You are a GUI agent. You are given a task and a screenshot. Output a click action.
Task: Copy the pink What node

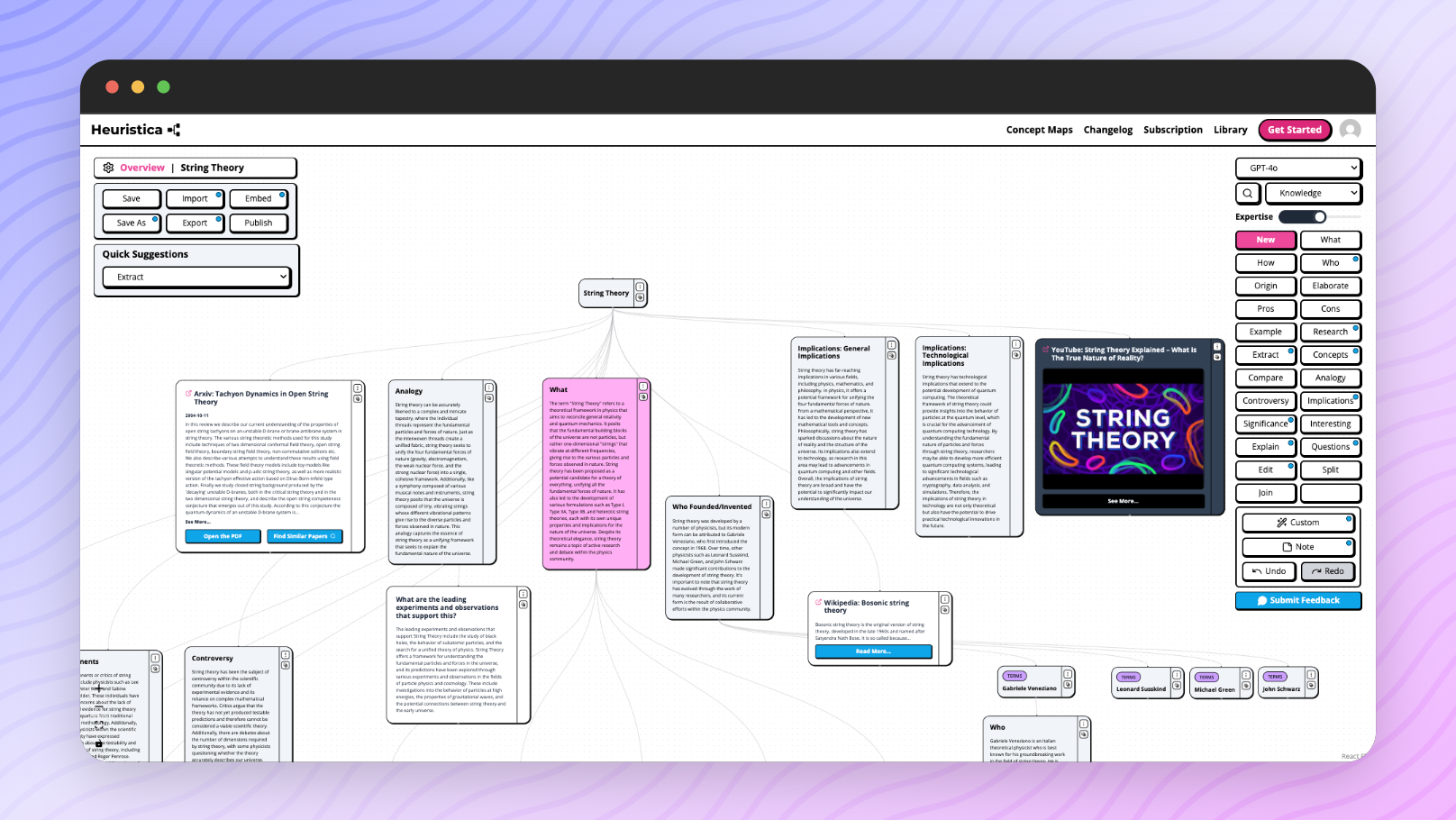(x=643, y=396)
